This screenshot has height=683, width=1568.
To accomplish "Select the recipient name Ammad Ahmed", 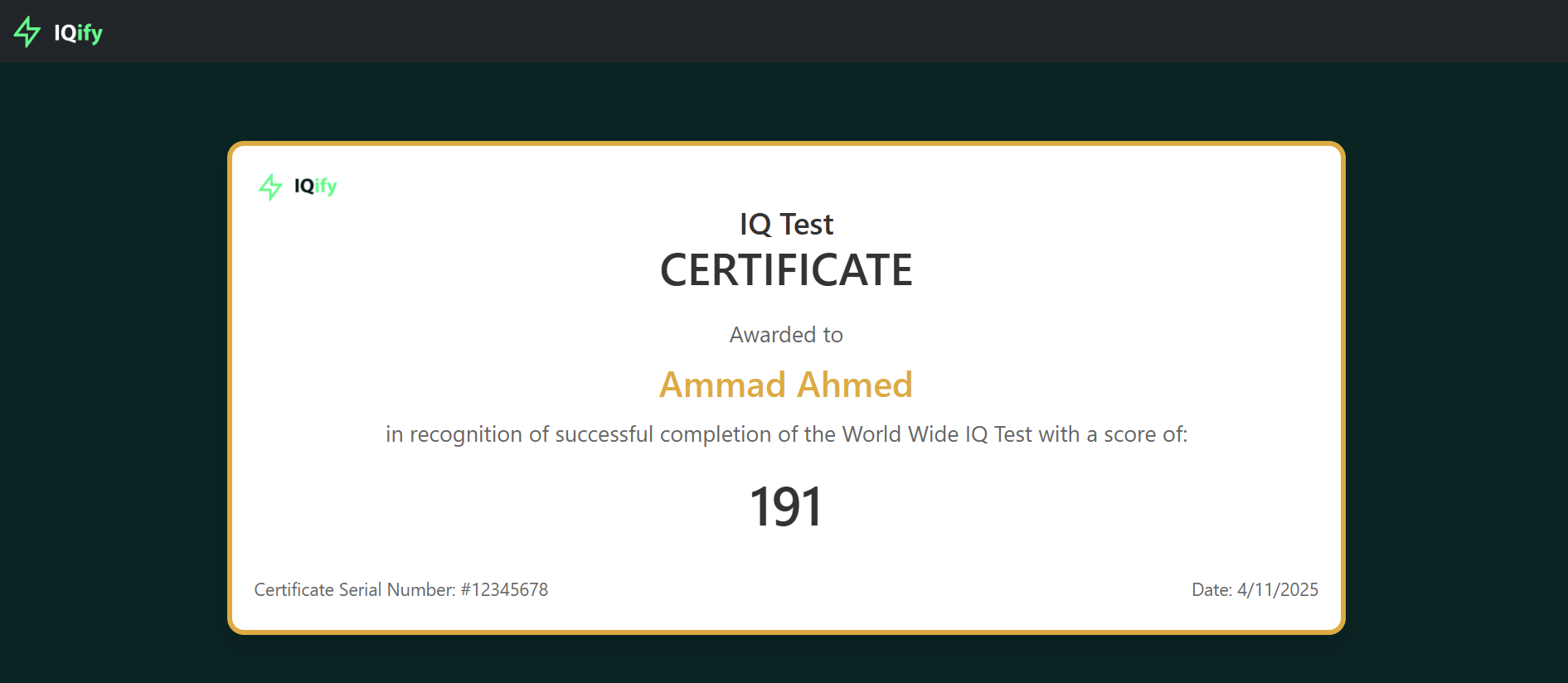I will (785, 385).
